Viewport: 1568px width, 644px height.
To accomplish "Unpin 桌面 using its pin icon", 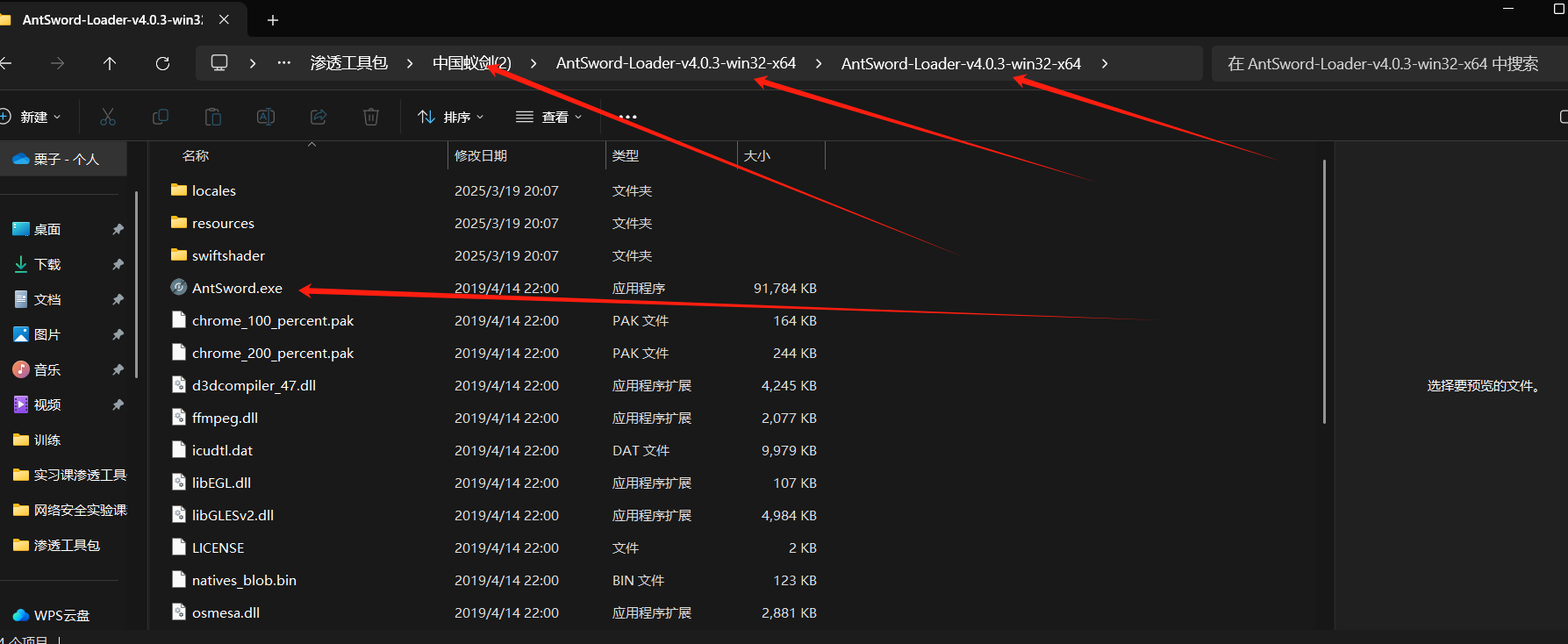I will (118, 229).
